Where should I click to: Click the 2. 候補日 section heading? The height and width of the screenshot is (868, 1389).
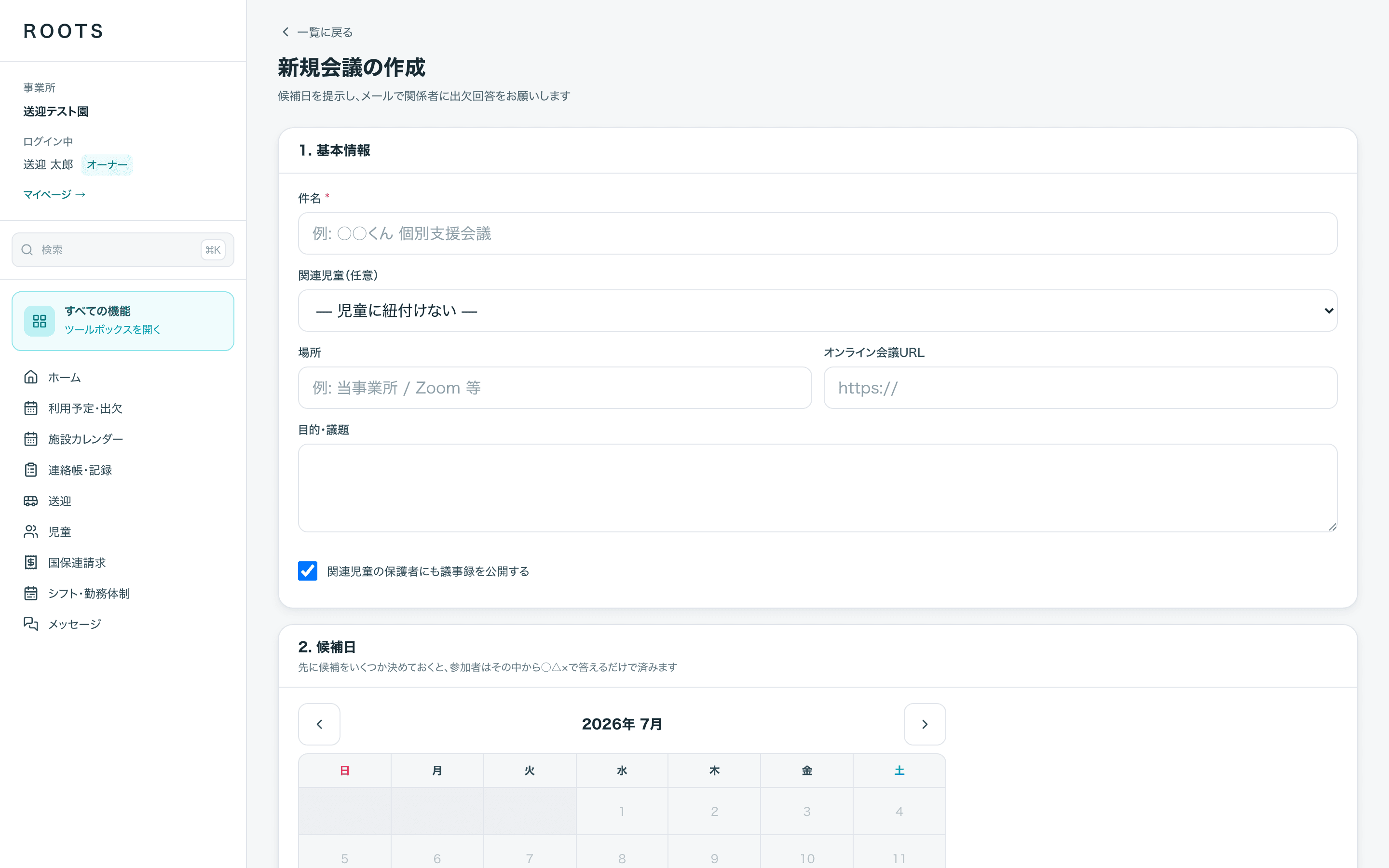pos(327,647)
